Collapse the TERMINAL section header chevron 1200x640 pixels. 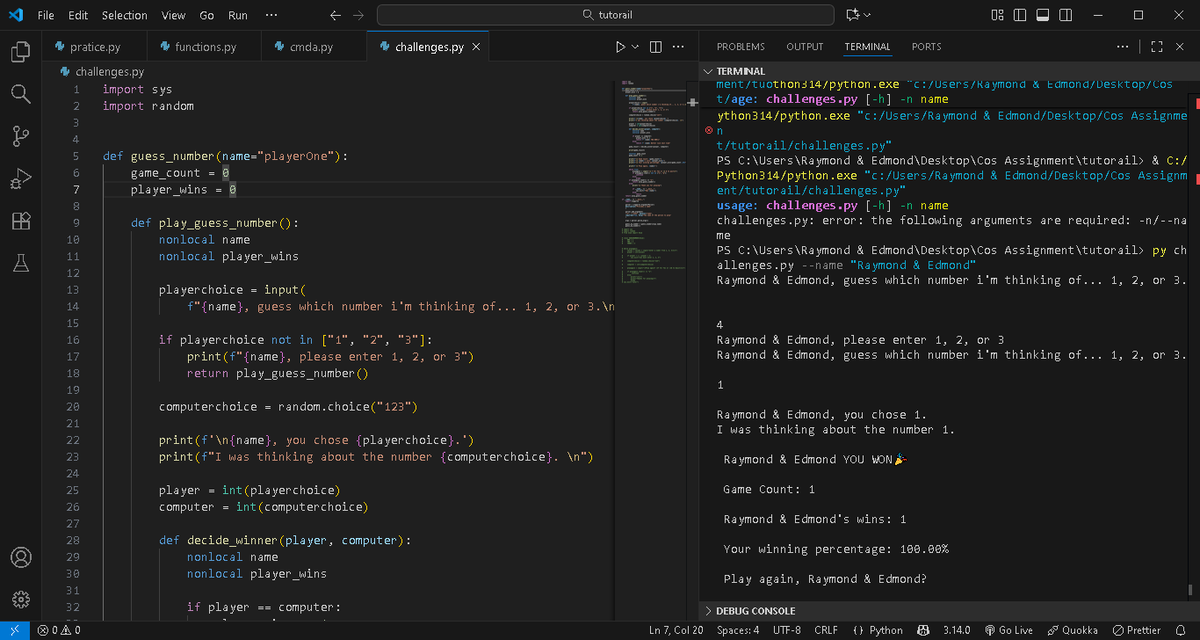coord(710,70)
